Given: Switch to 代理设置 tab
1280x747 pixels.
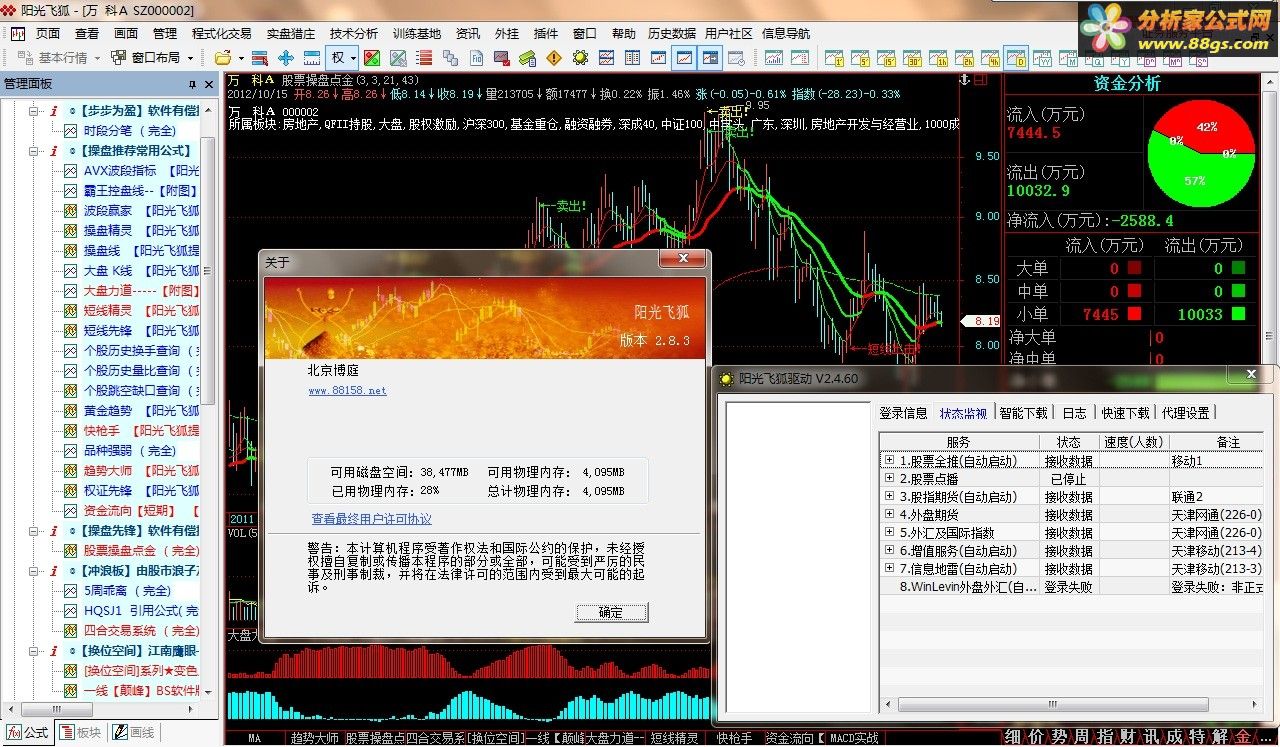Looking at the screenshot, I should 1185,413.
